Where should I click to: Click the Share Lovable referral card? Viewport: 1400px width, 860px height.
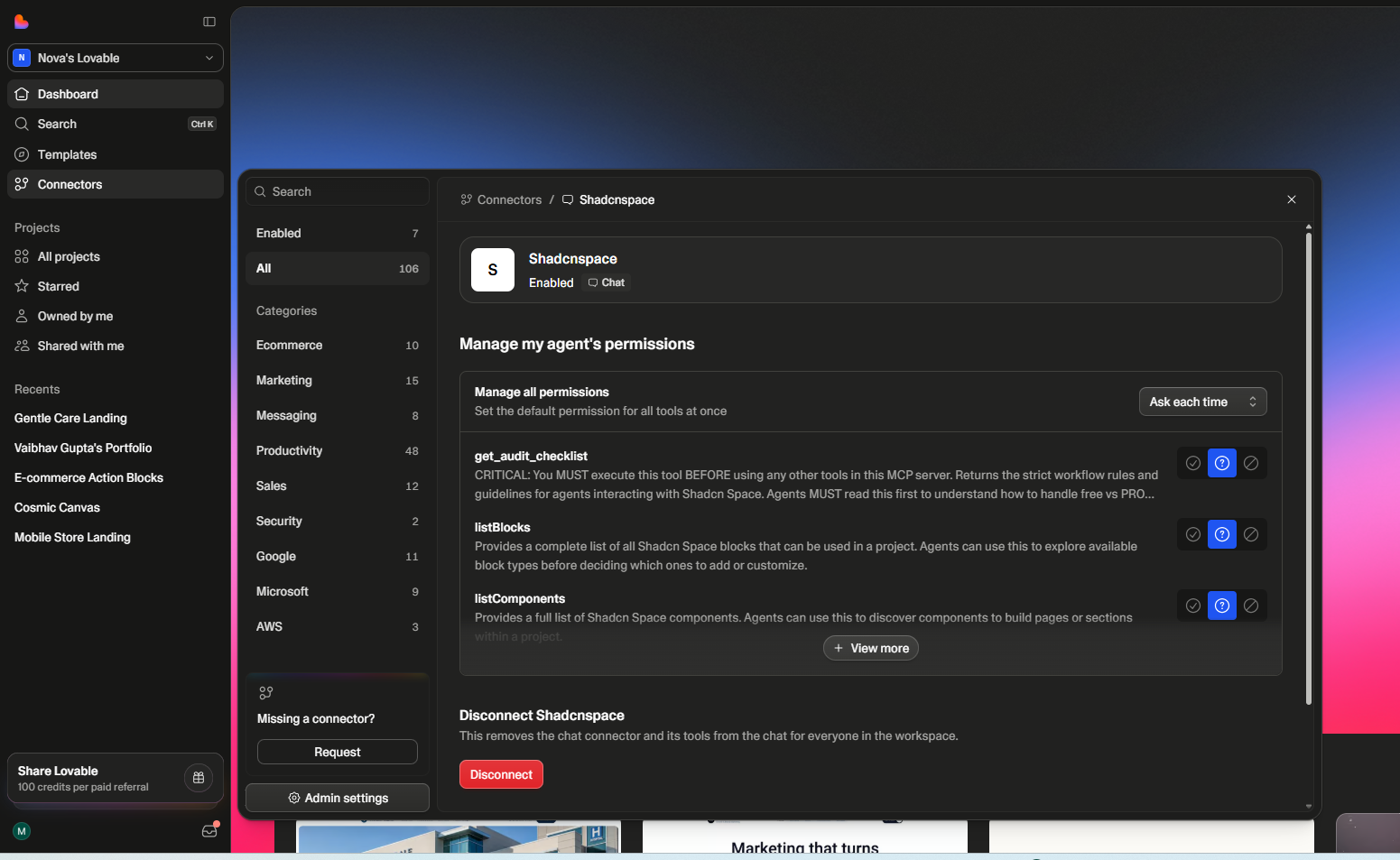click(116, 778)
